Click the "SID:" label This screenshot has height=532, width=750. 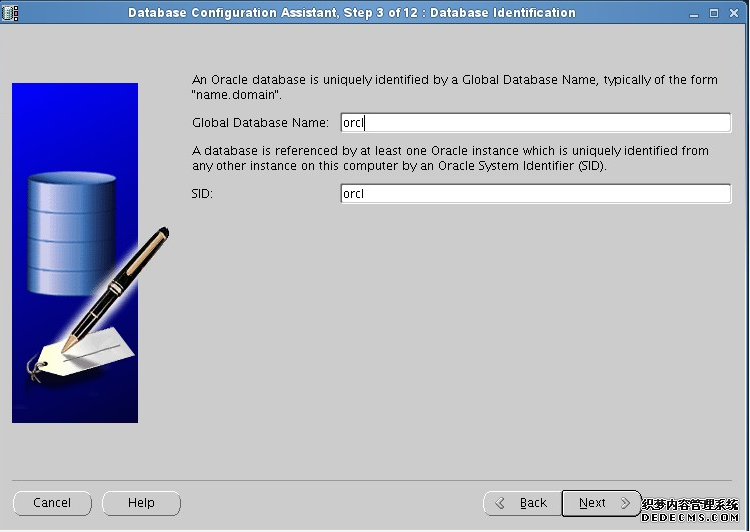coord(202,194)
